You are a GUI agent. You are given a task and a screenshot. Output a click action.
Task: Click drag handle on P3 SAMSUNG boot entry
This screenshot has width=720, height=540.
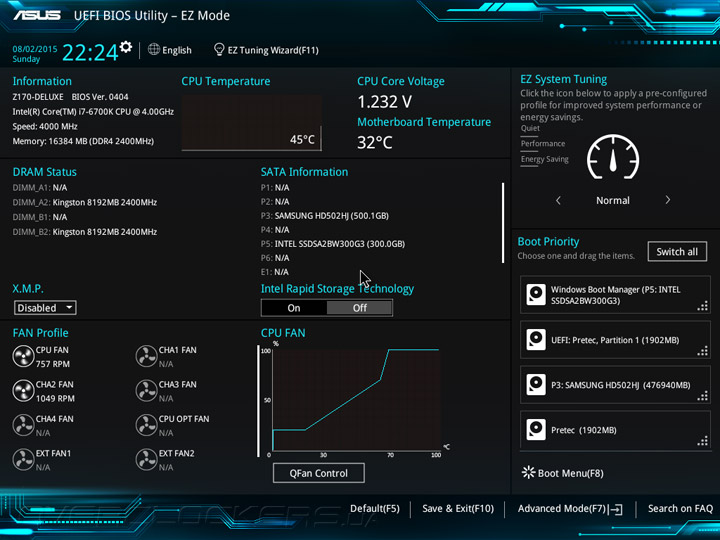click(x=703, y=396)
